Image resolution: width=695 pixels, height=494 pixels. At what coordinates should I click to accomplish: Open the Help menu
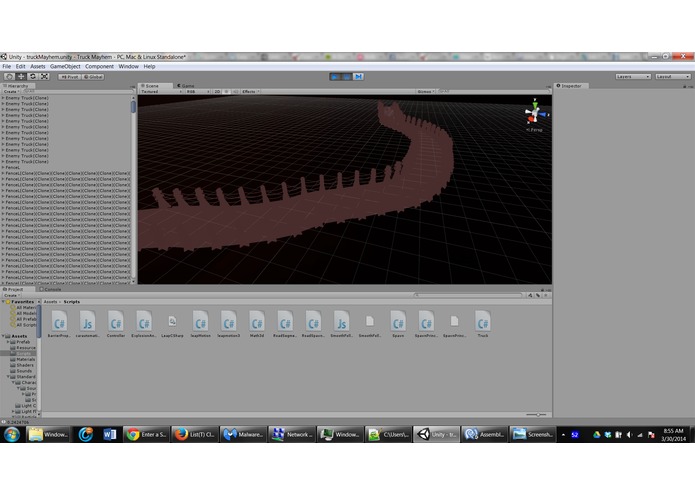point(149,66)
